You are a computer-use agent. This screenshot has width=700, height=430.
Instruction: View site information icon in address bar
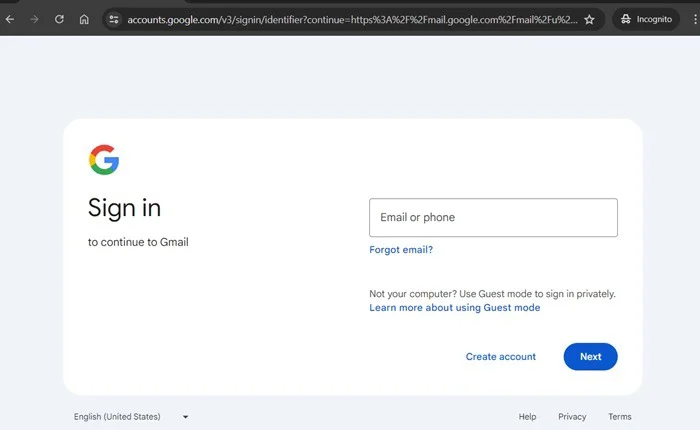(114, 19)
